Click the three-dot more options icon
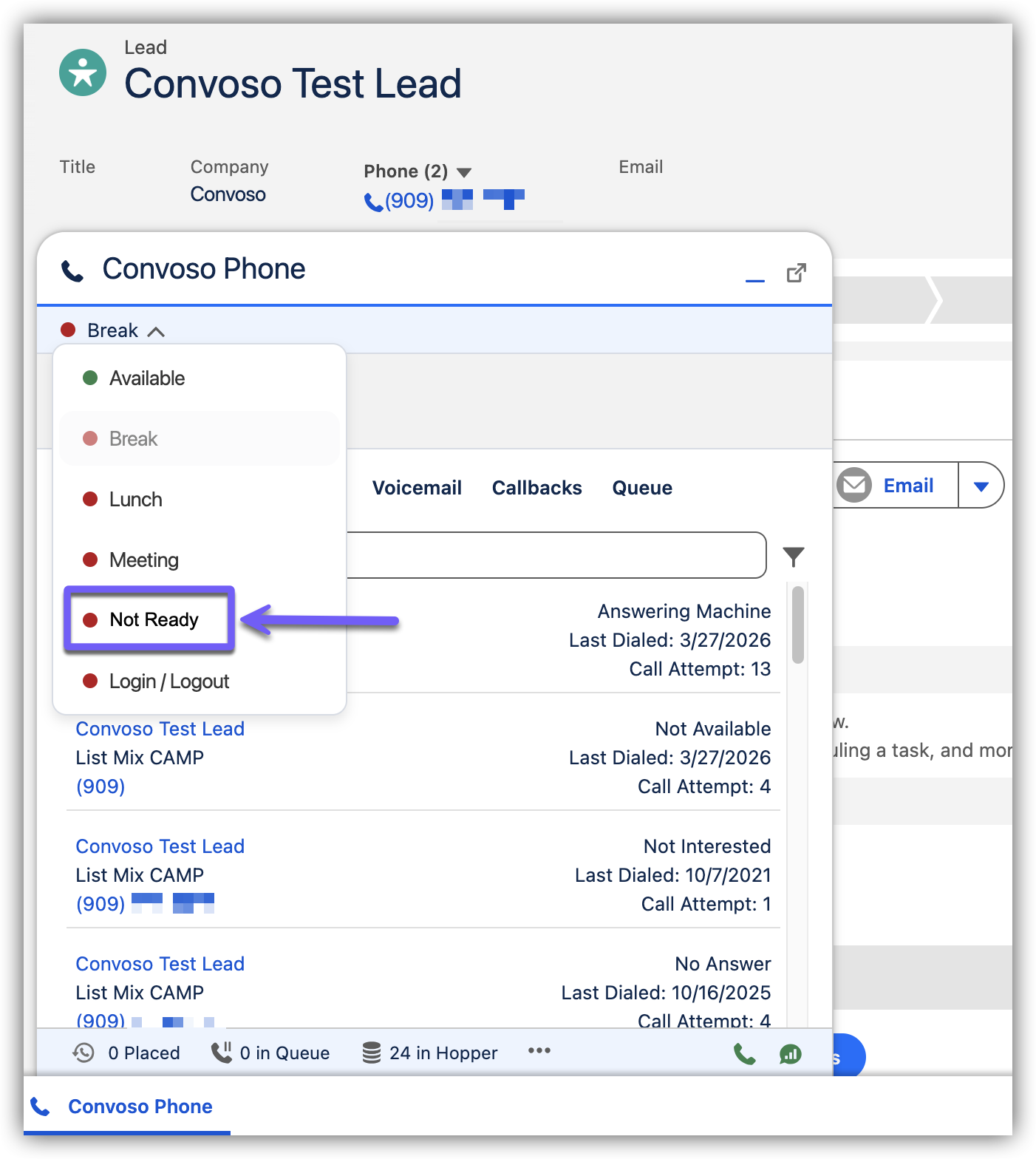Image resolution: width=1036 pixels, height=1159 pixels. pyautogui.click(x=539, y=1051)
